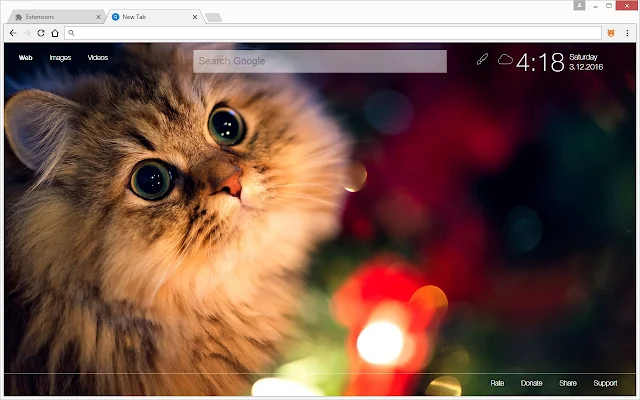The image size is (640, 400).
Task: Go back with the browser back arrow
Action: pyautogui.click(x=13, y=33)
